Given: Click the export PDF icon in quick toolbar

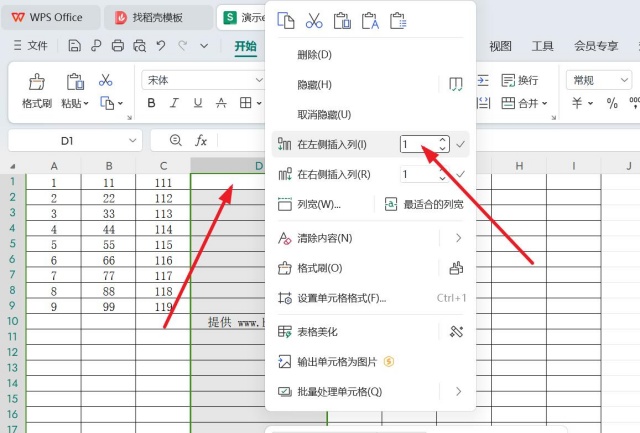Looking at the screenshot, I should [x=96, y=45].
